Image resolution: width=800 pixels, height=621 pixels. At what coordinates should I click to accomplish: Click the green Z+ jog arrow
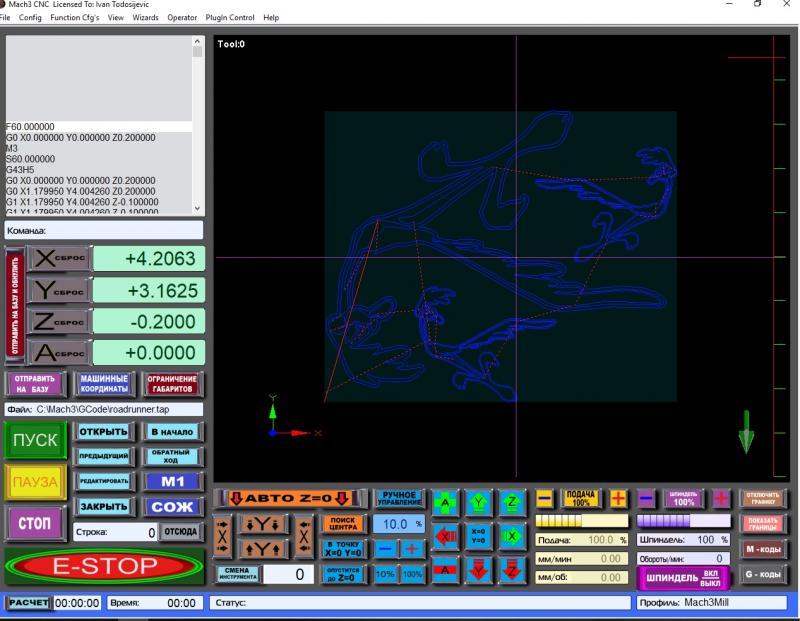(x=512, y=500)
